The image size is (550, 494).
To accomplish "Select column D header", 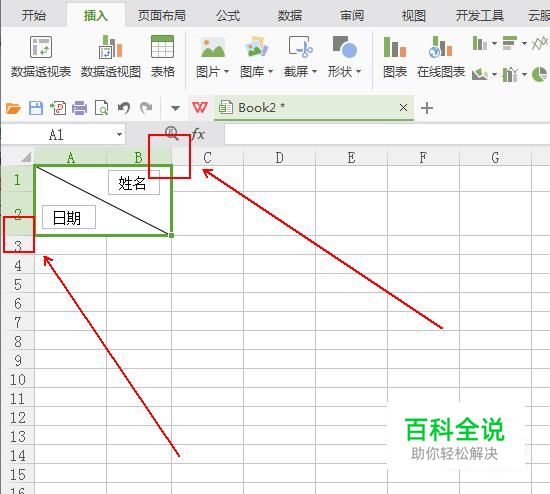I will (279, 158).
